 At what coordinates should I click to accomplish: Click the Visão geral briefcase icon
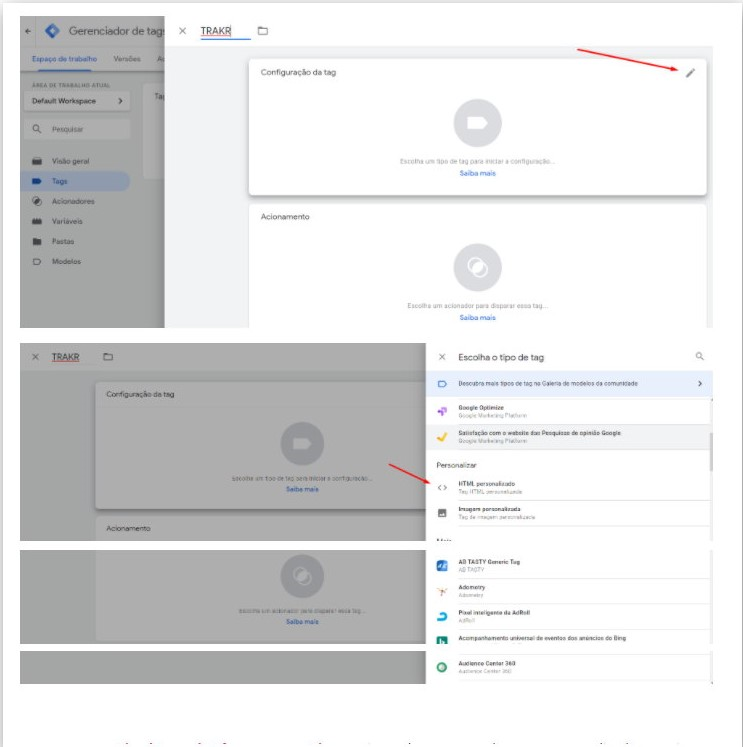click(x=37, y=161)
